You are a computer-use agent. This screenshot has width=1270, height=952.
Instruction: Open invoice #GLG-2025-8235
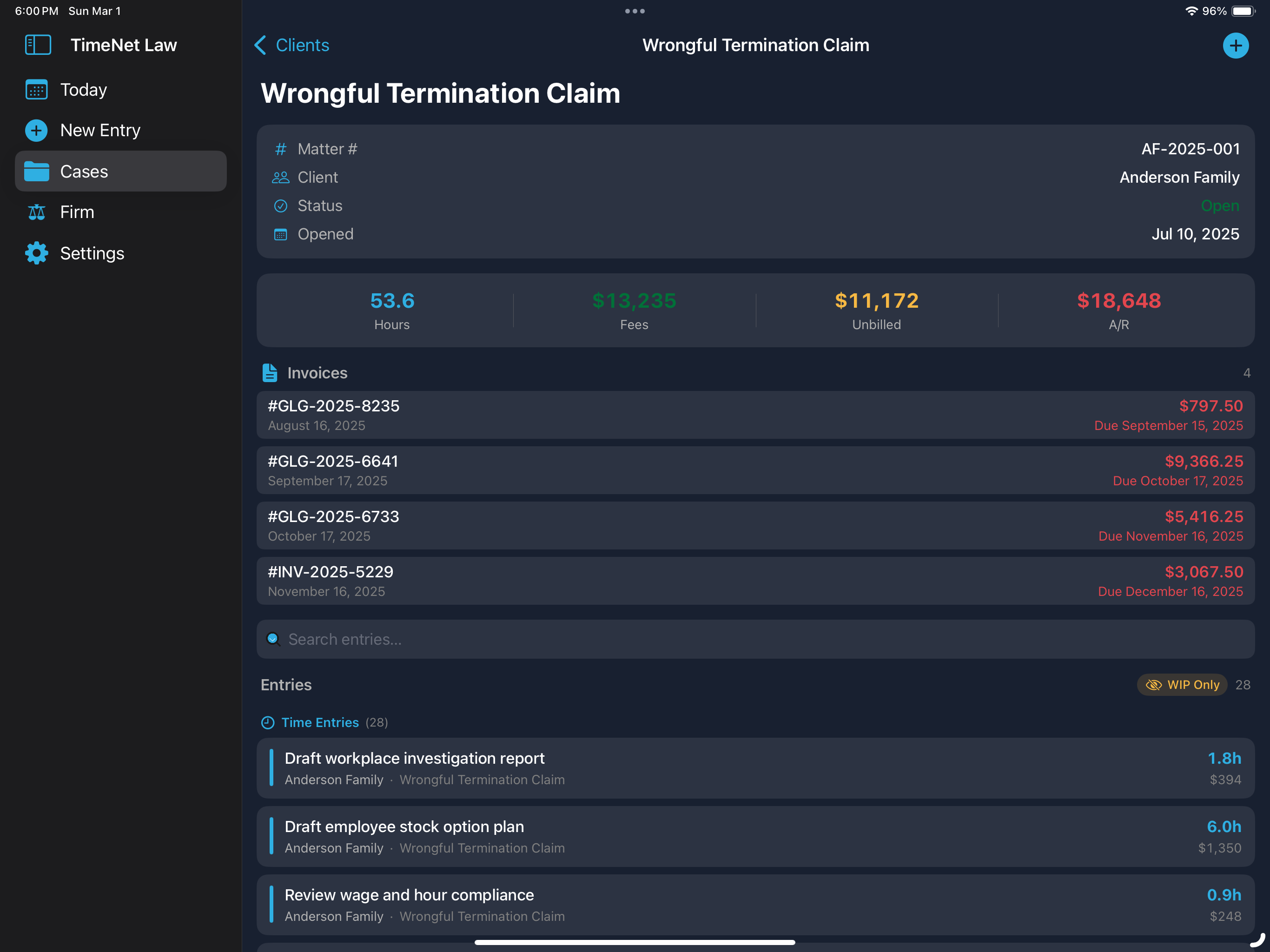(x=755, y=415)
